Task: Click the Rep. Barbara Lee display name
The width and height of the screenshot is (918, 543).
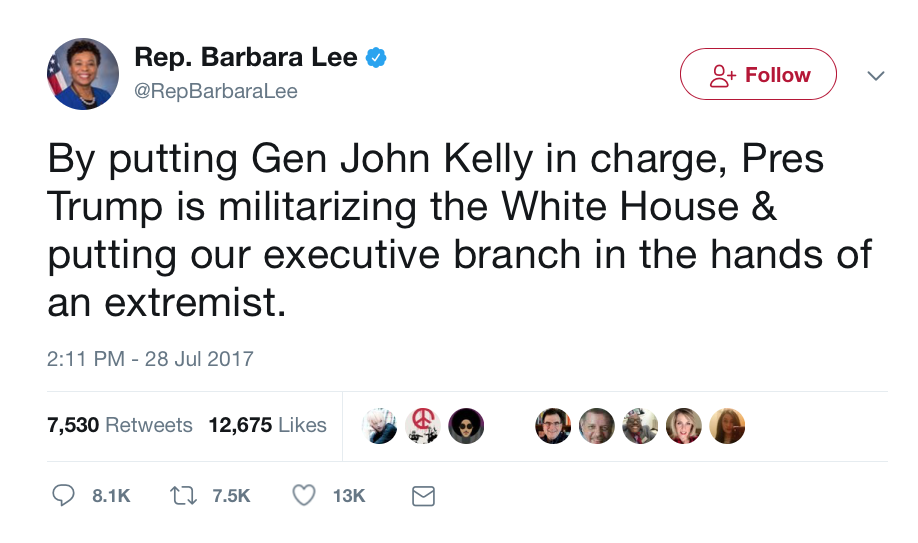Action: point(245,58)
